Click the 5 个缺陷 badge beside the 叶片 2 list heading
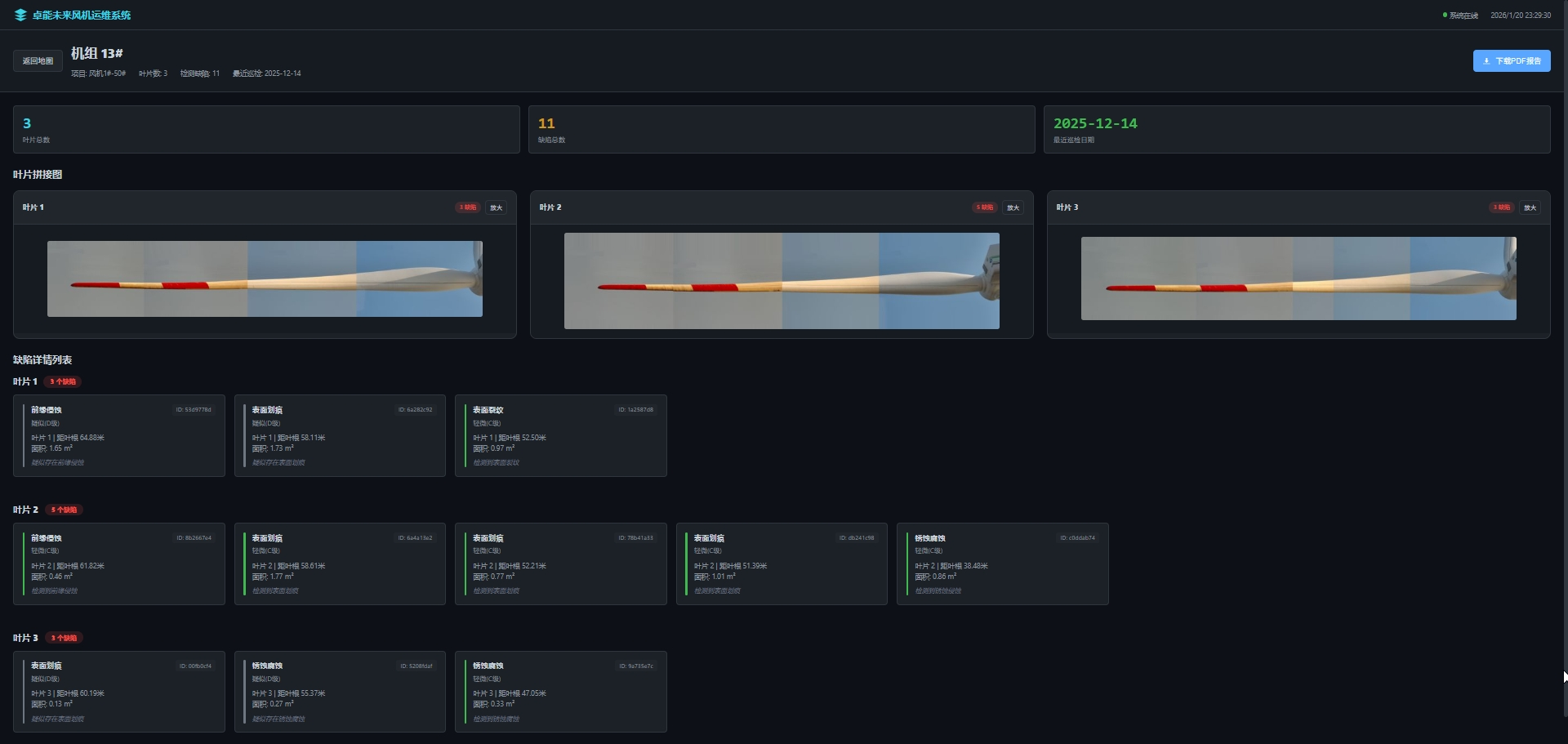The width and height of the screenshot is (1568, 744). (64, 510)
